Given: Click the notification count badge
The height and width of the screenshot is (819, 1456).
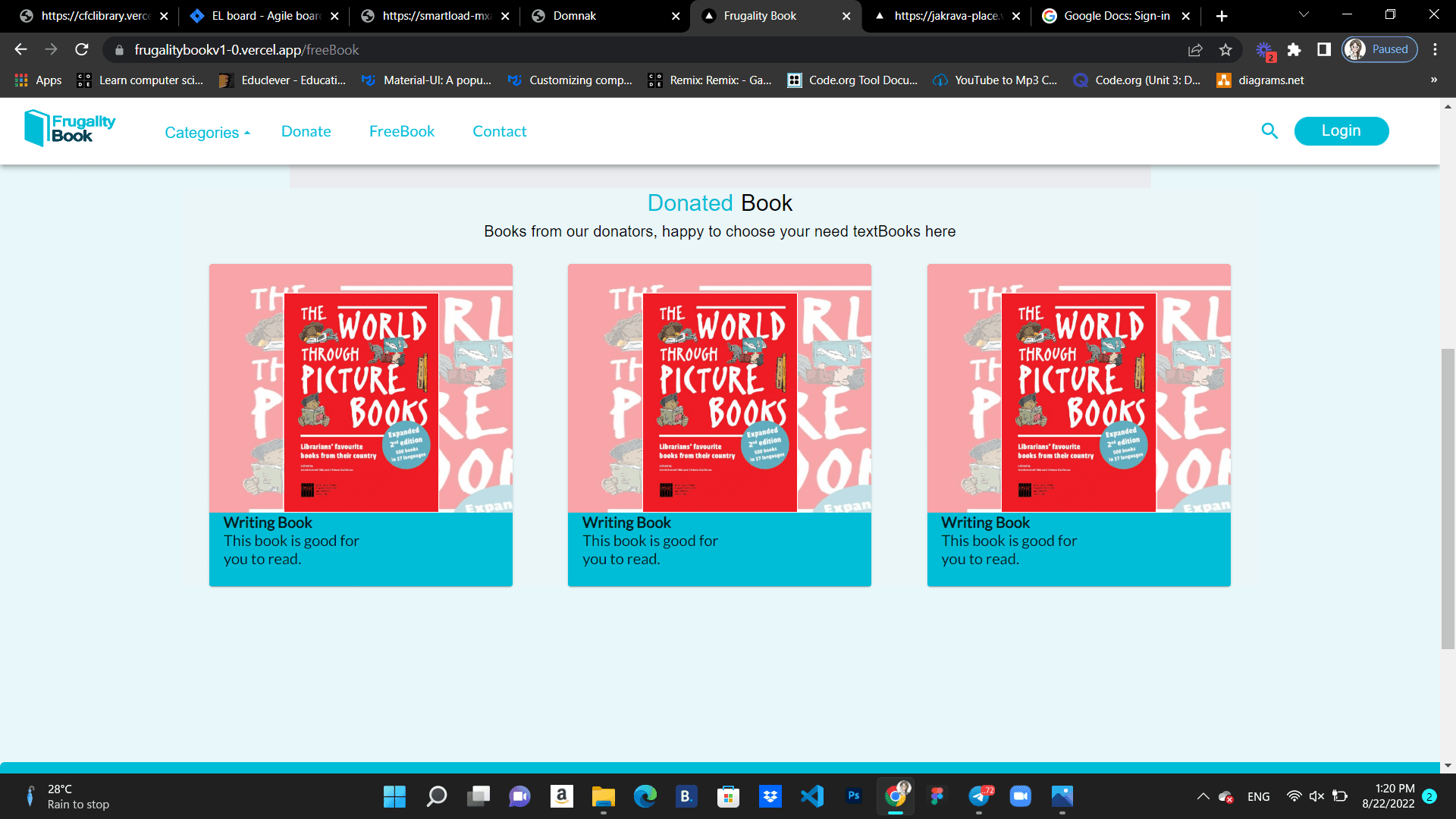Looking at the screenshot, I should [x=1429, y=796].
